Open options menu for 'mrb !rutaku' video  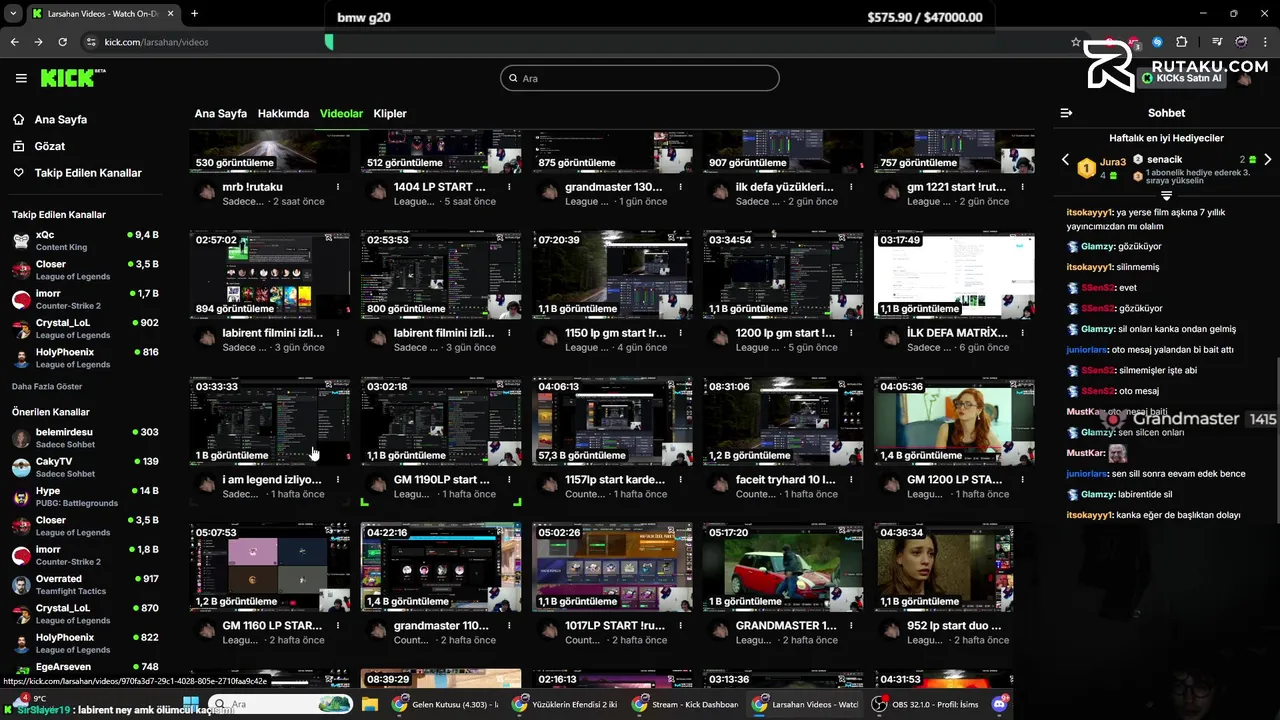pyautogui.click(x=338, y=187)
